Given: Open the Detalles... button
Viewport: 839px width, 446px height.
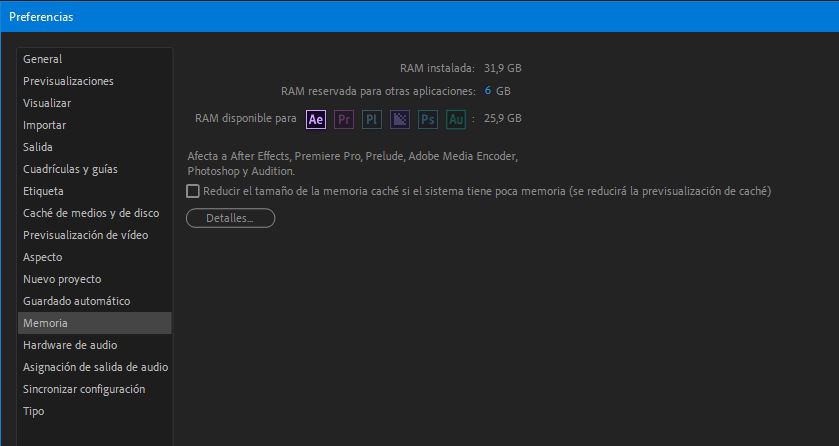Looking at the screenshot, I should pyautogui.click(x=230, y=218).
